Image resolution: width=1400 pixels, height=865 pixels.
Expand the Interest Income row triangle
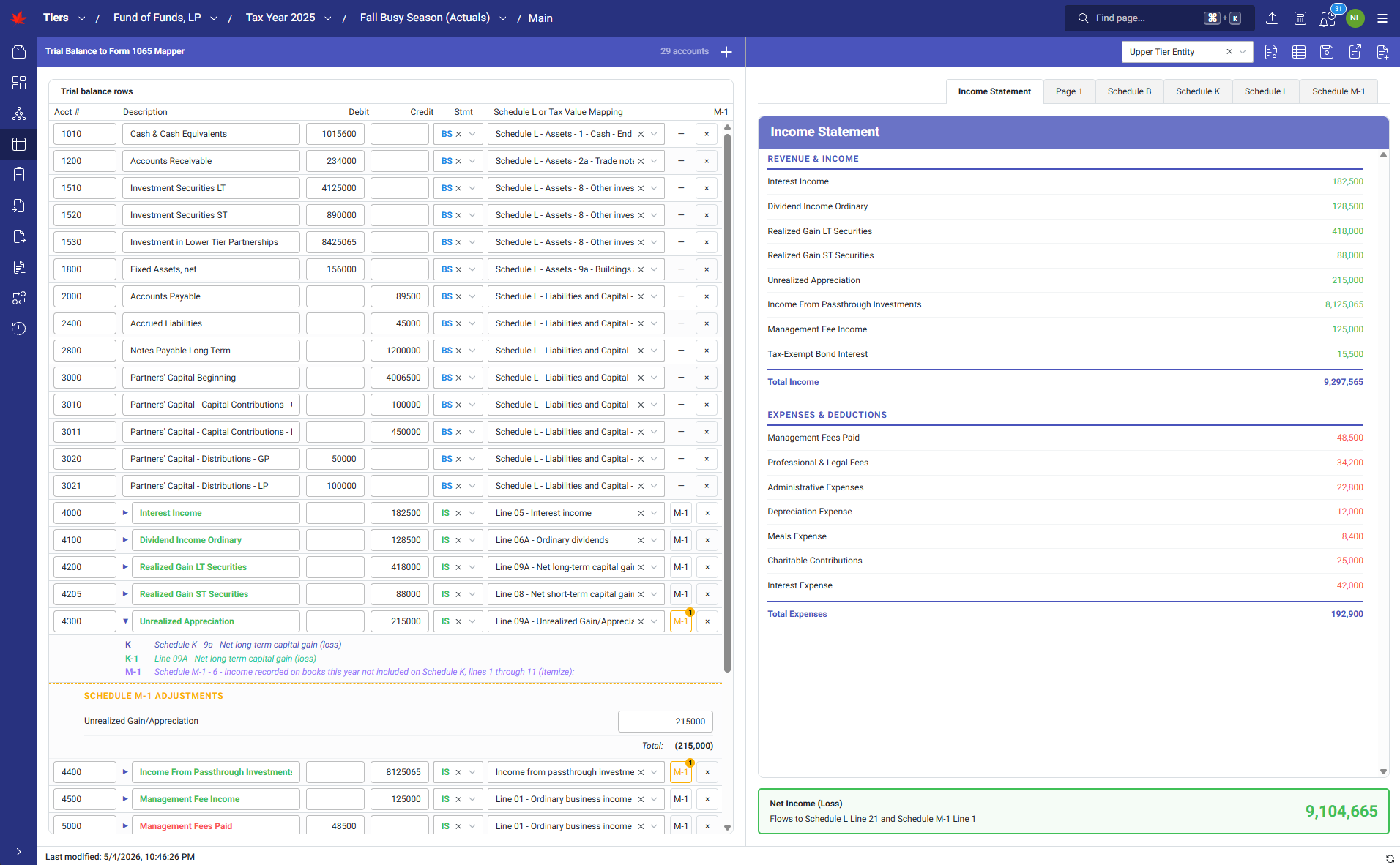[x=125, y=513]
